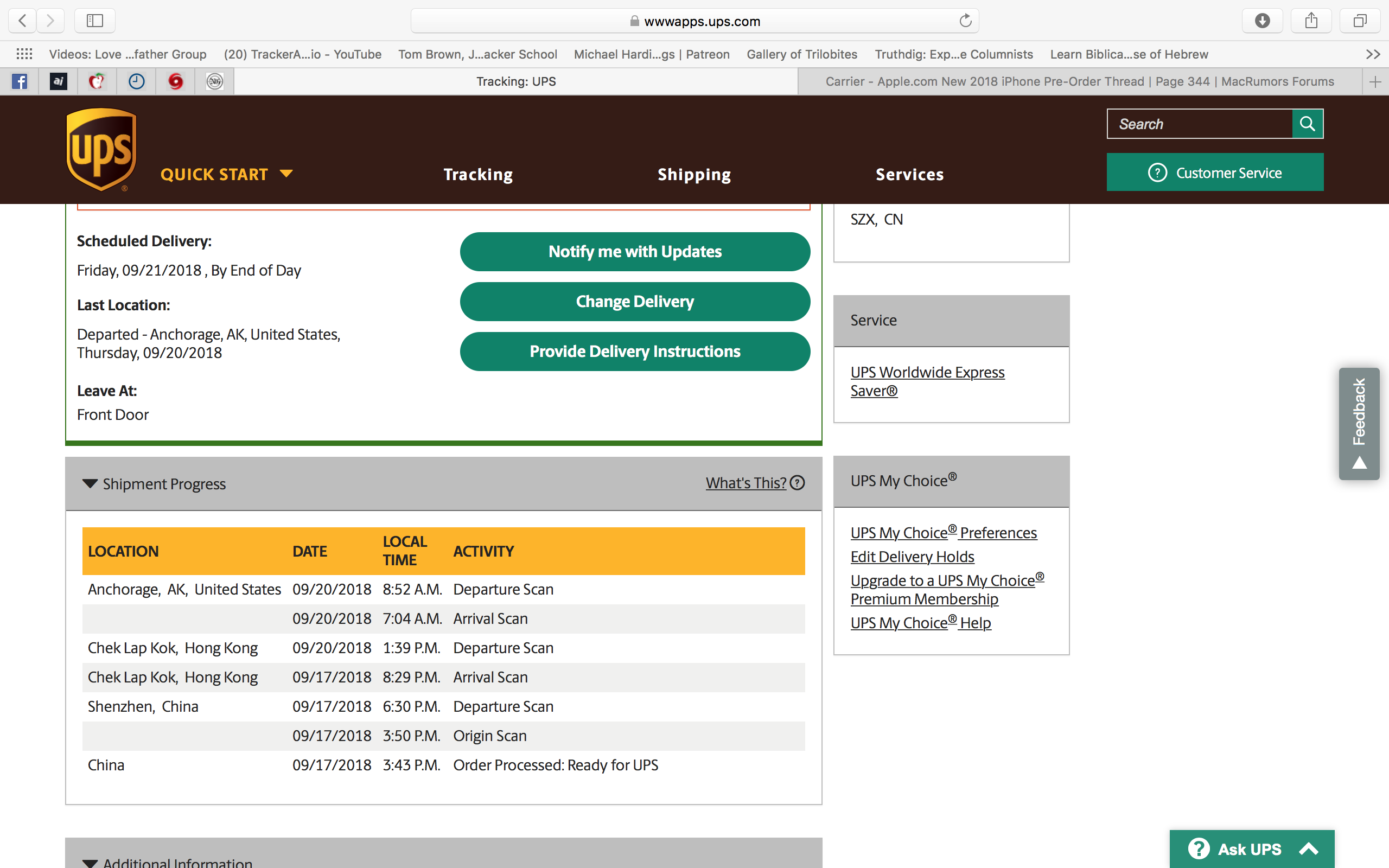Switch to the Tracking: UPS tab

click(x=516, y=81)
